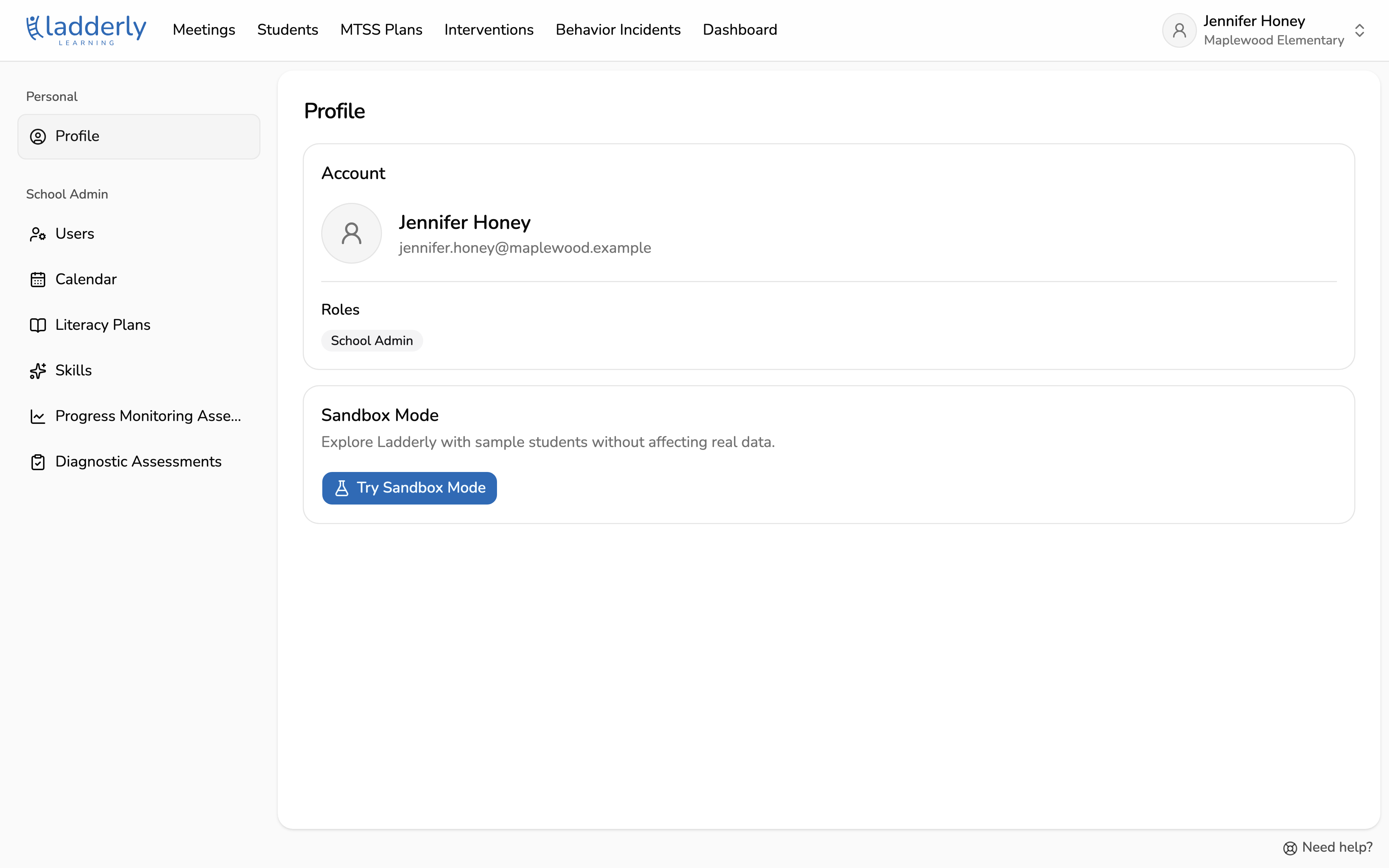Click the Ladderly Learning logo
The height and width of the screenshot is (868, 1389).
click(86, 30)
